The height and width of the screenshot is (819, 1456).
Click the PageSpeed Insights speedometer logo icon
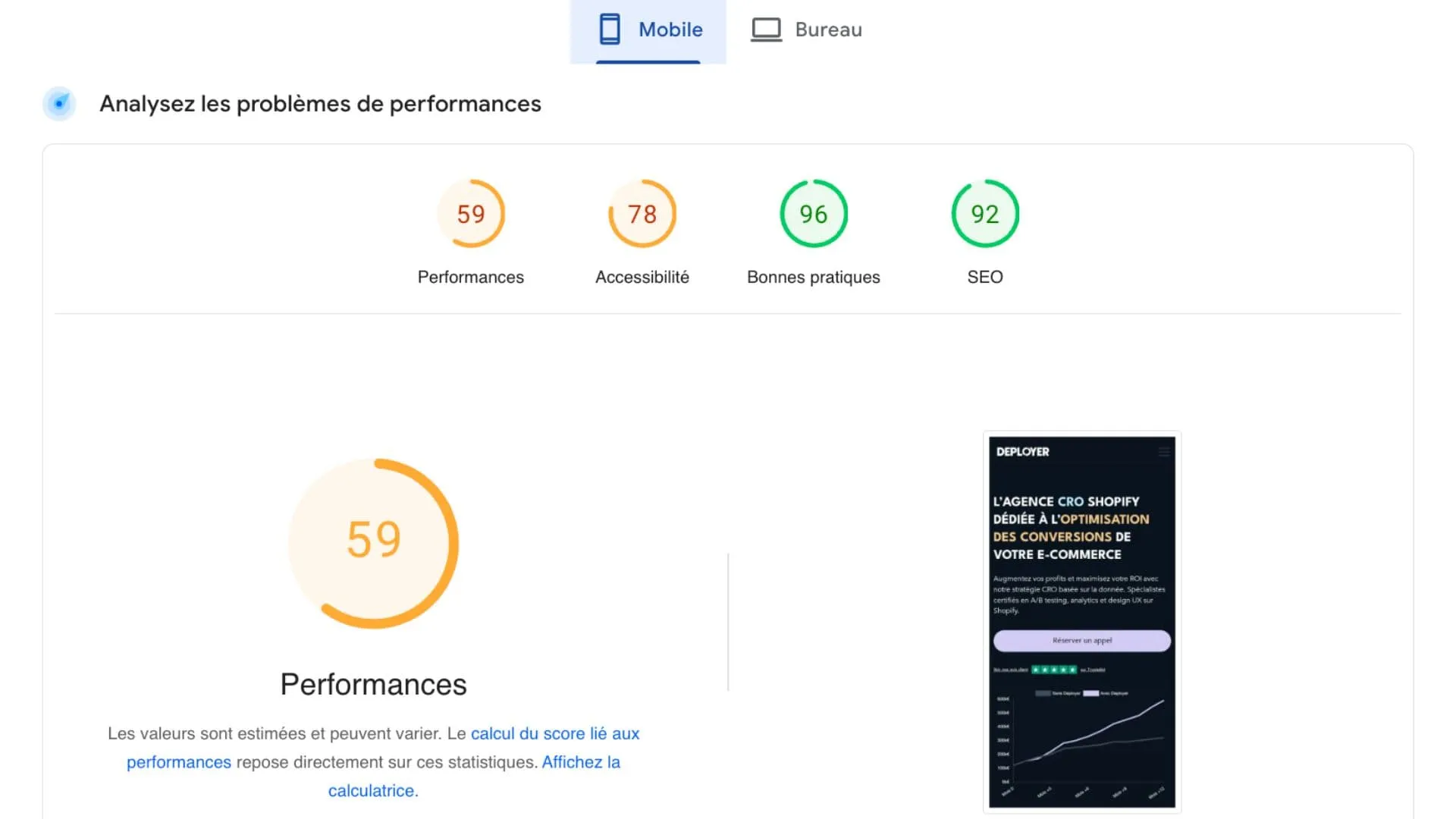[x=59, y=104]
